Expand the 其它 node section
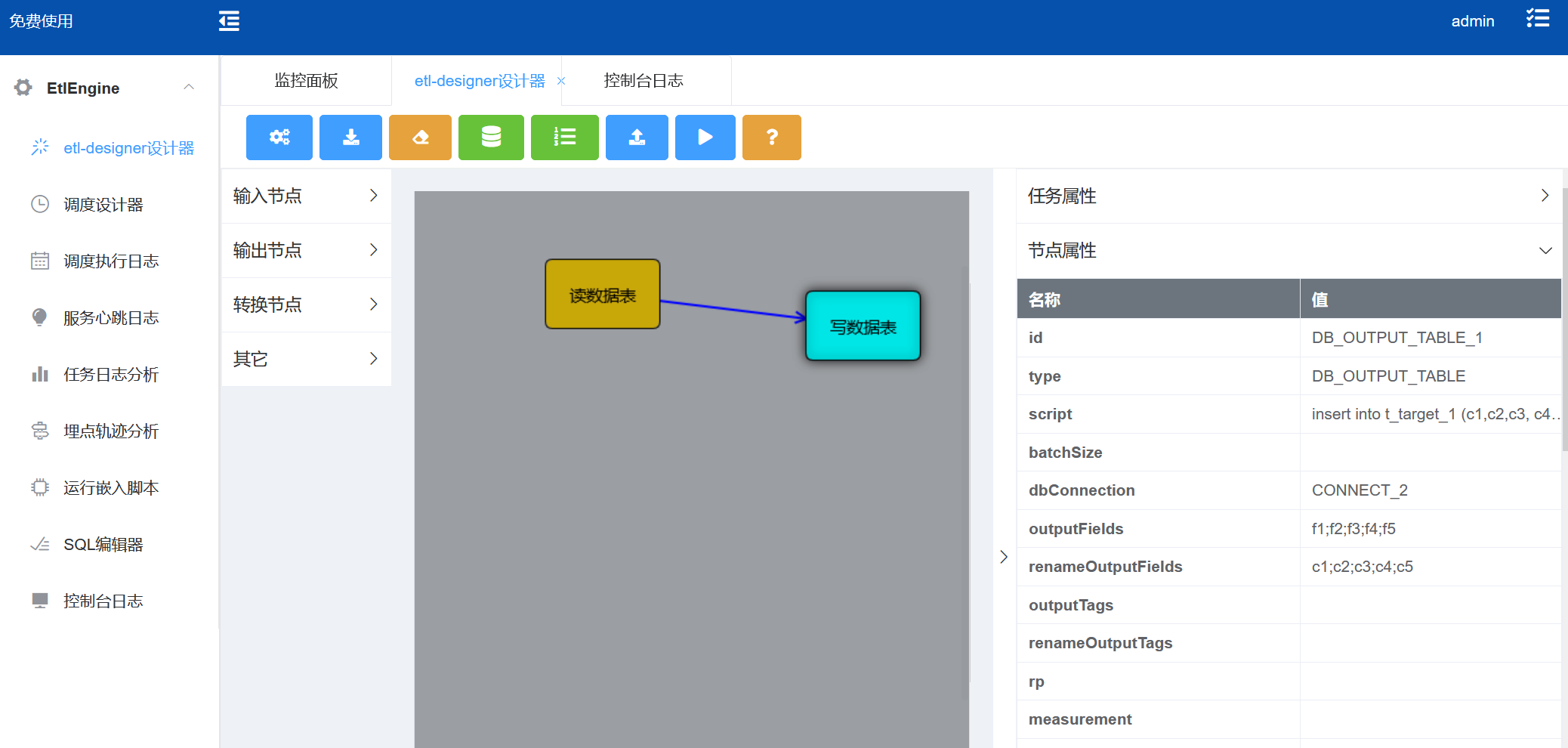 pos(306,359)
